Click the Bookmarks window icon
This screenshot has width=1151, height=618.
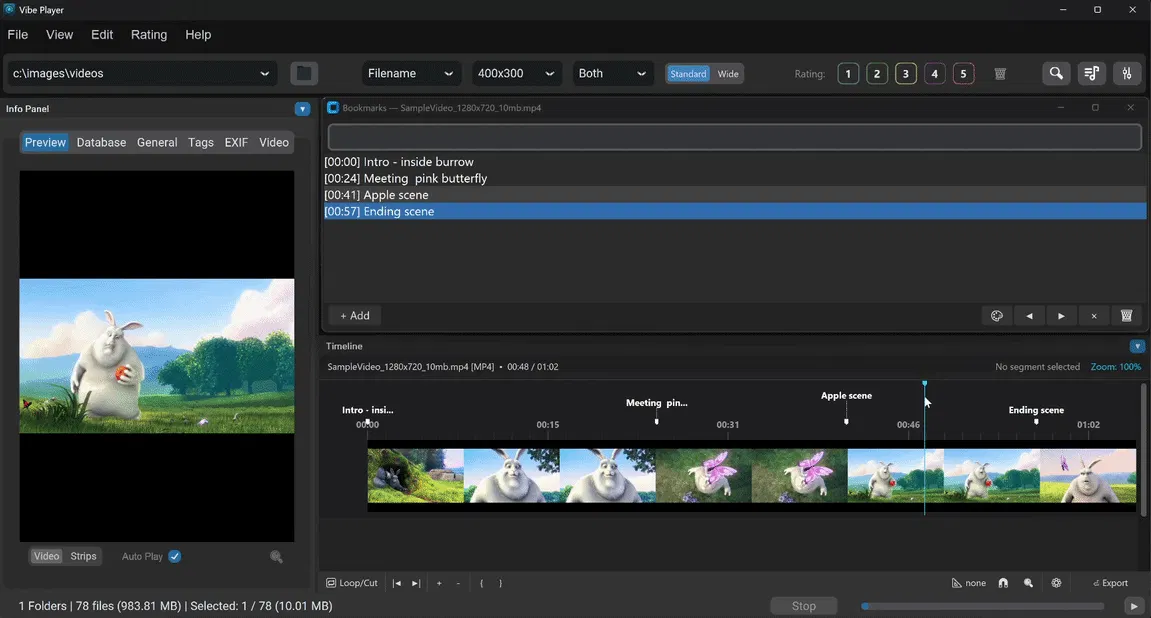click(x=333, y=107)
